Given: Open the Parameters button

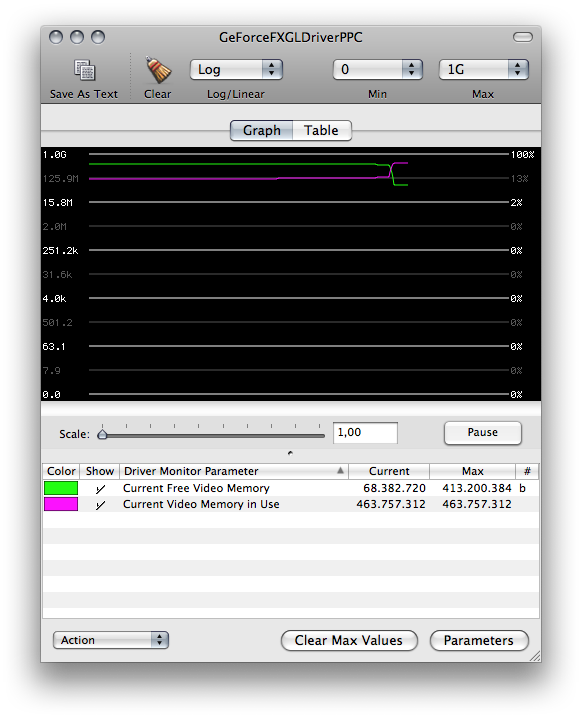Looking at the screenshot, I should pyautogui.click(x=479, y=640).
